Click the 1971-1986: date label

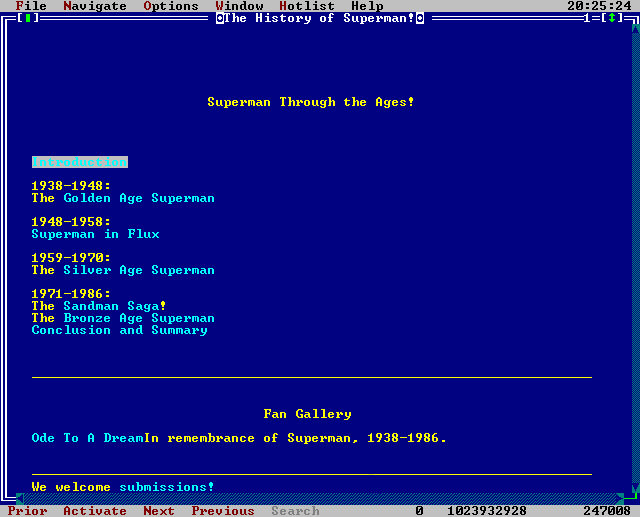point(71,294)
